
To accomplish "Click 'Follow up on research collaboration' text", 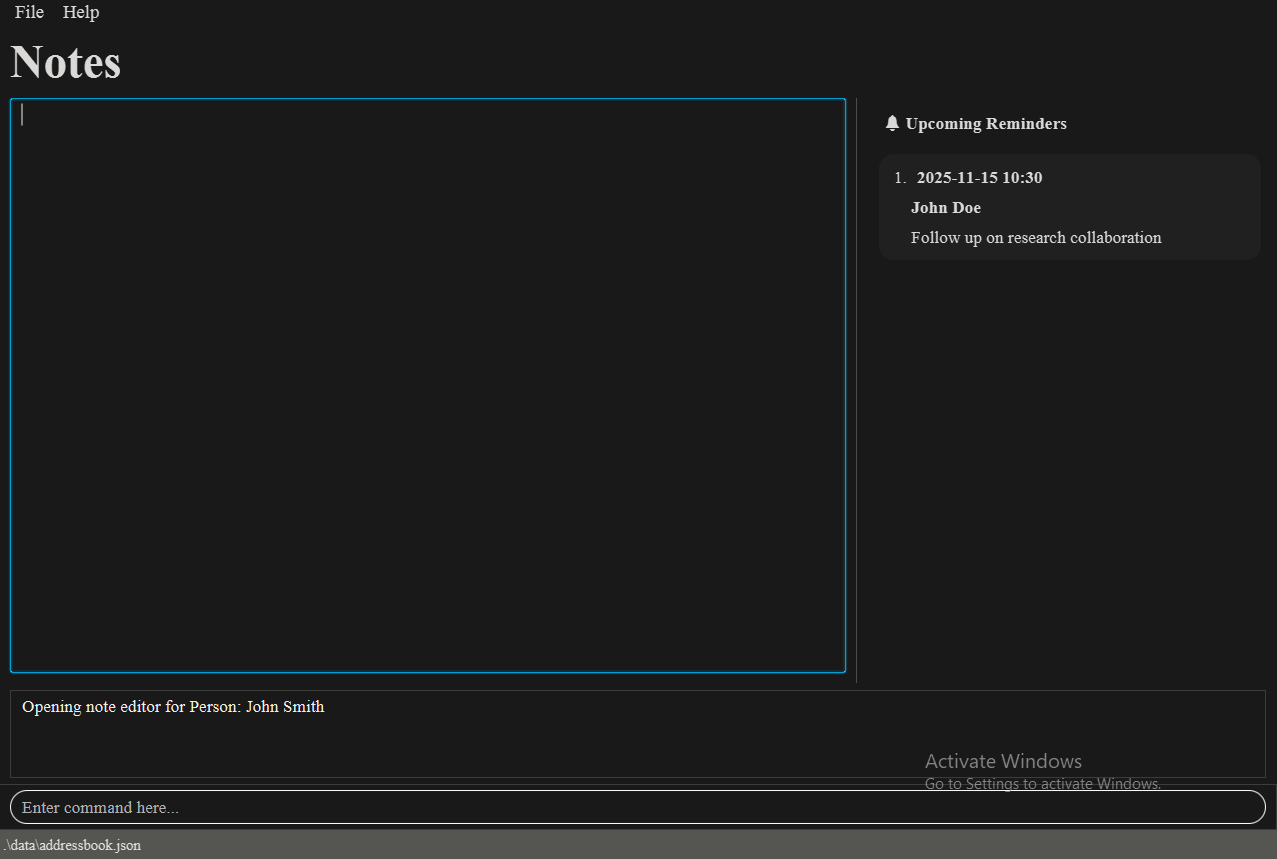I will coord(1035,238).
